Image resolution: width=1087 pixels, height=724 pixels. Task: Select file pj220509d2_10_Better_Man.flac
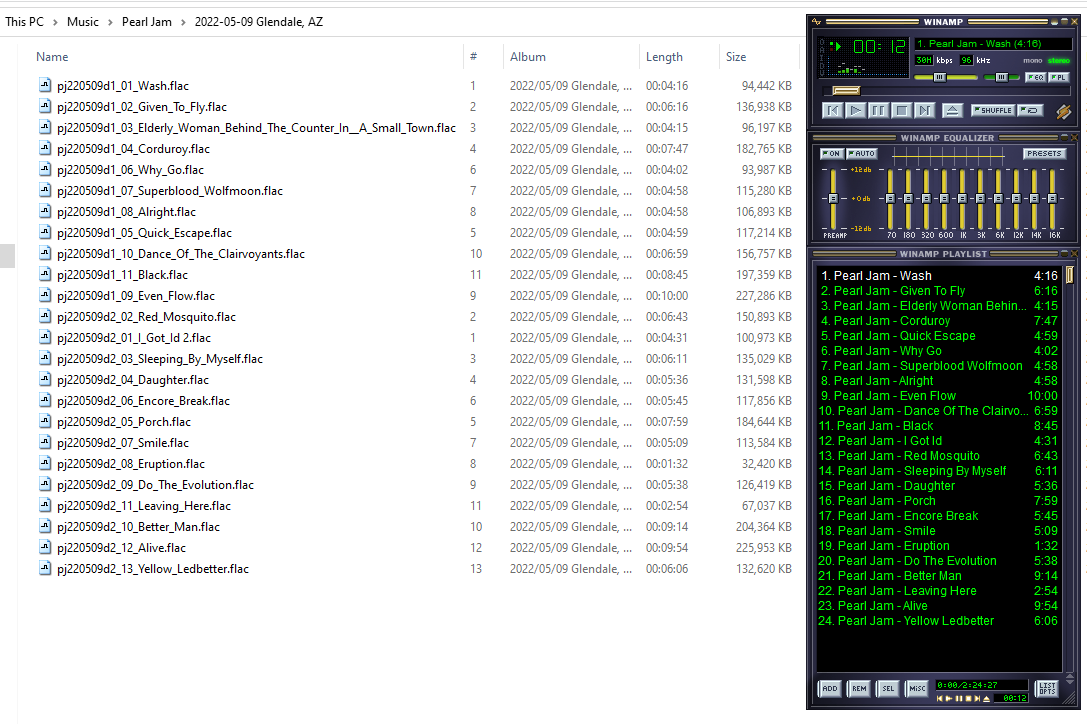pyautogui.click(x=138, y=526)
